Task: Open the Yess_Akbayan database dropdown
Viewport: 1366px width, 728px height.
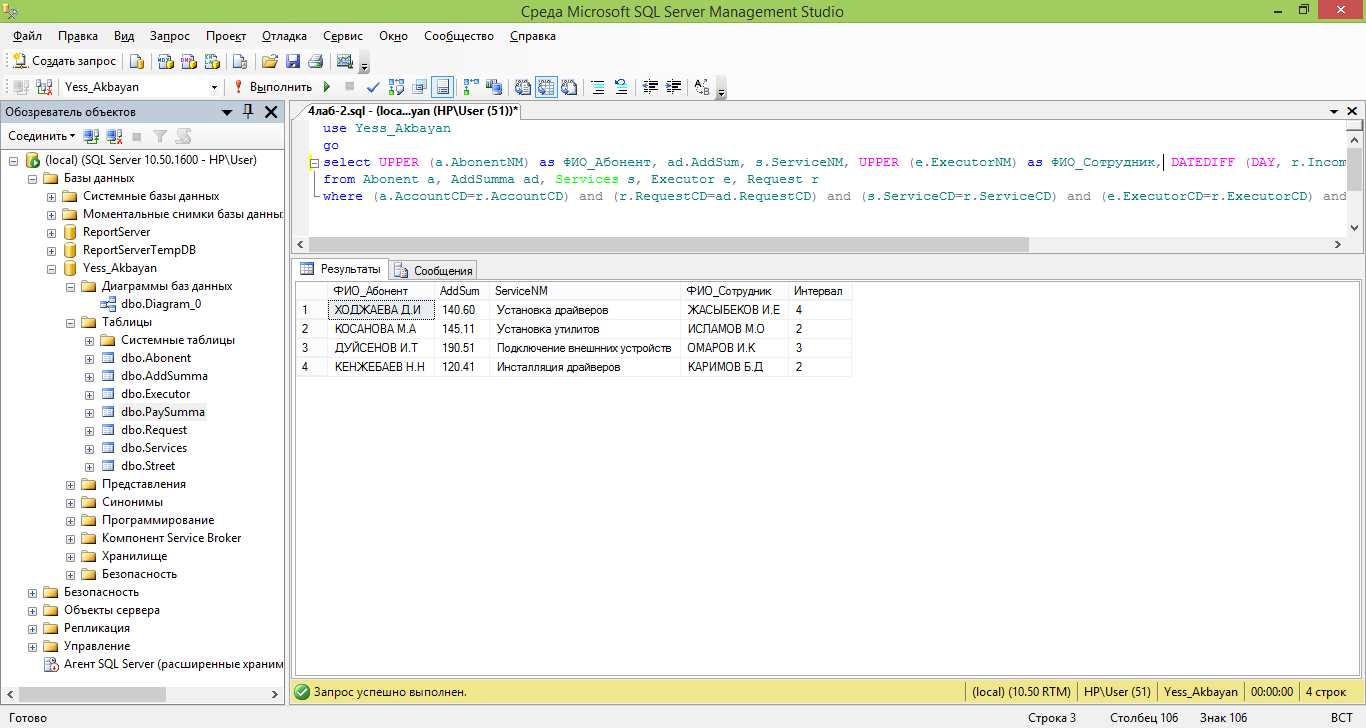Action: (x=214, y=87)
